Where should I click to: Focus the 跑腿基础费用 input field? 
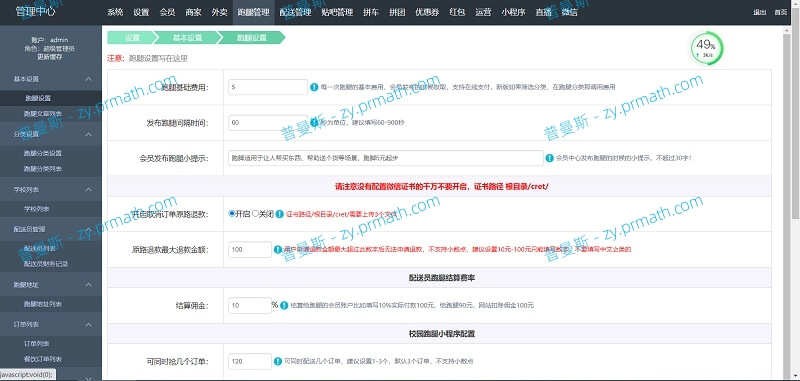268,87
